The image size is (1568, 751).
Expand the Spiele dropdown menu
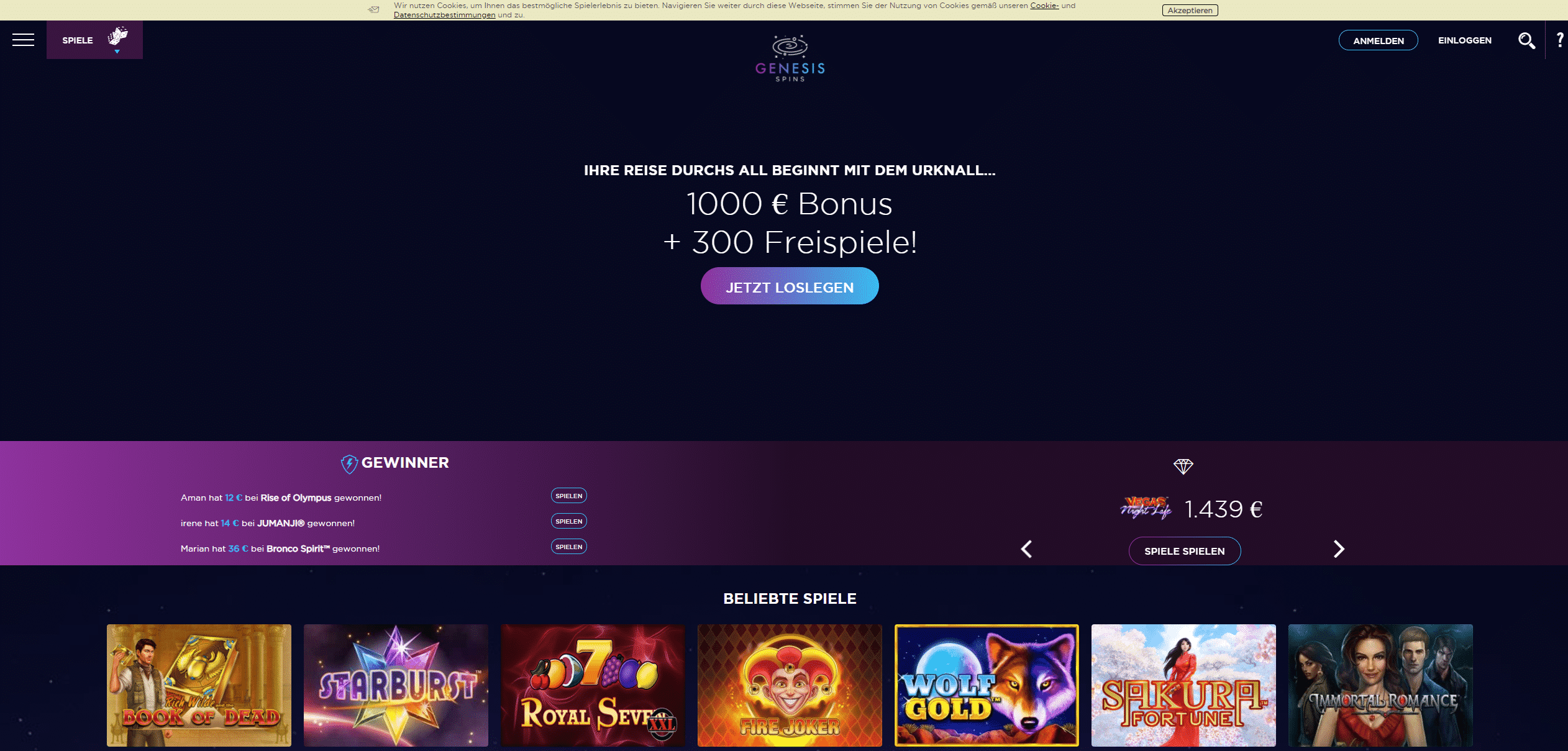coord(94,40)
